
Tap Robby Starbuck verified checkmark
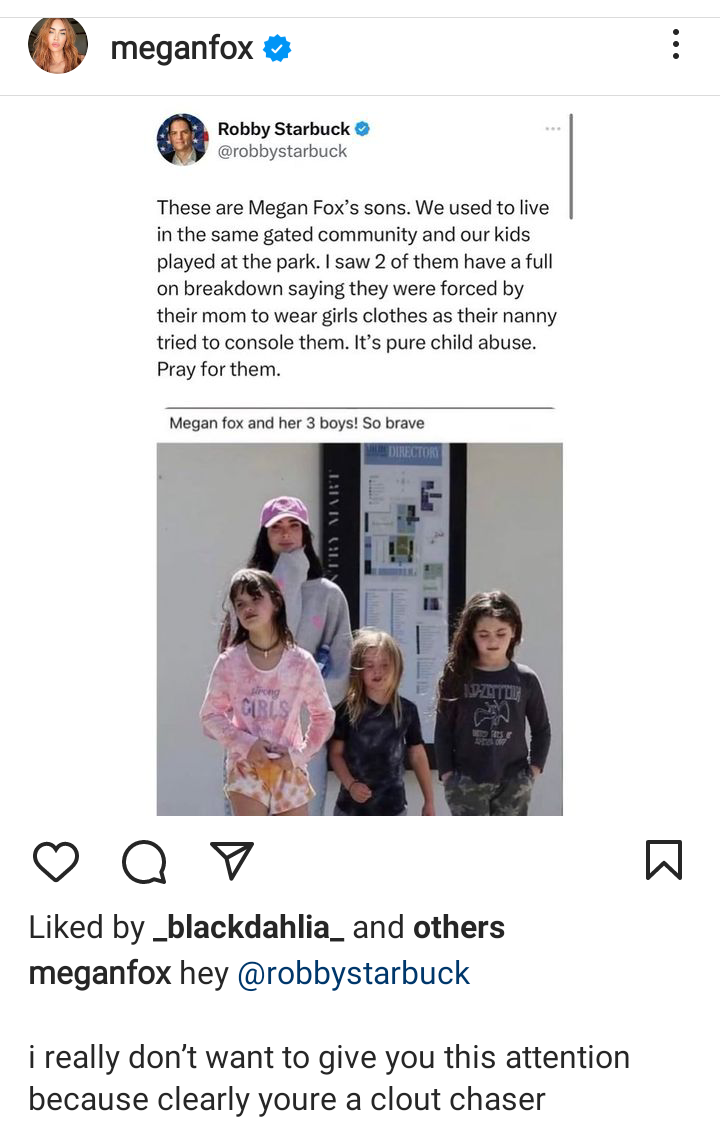(363, 129)
